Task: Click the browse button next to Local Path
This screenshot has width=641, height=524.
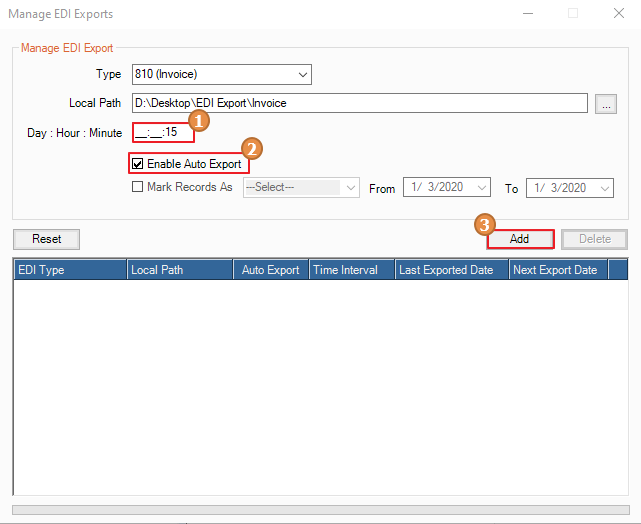Action: point(604,104)
